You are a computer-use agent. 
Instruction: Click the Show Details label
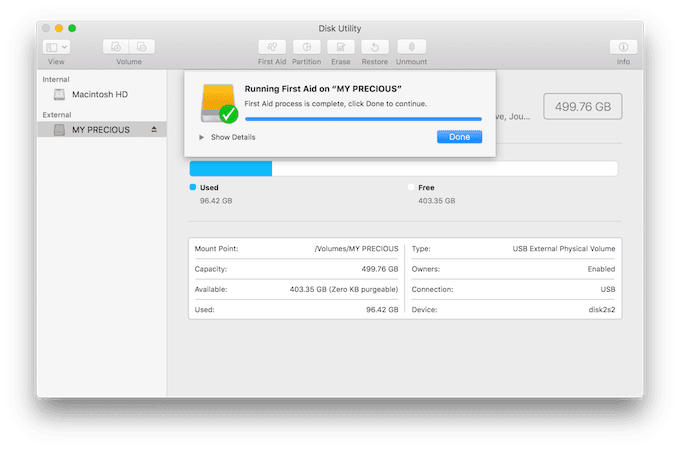[x=233, y=137]
